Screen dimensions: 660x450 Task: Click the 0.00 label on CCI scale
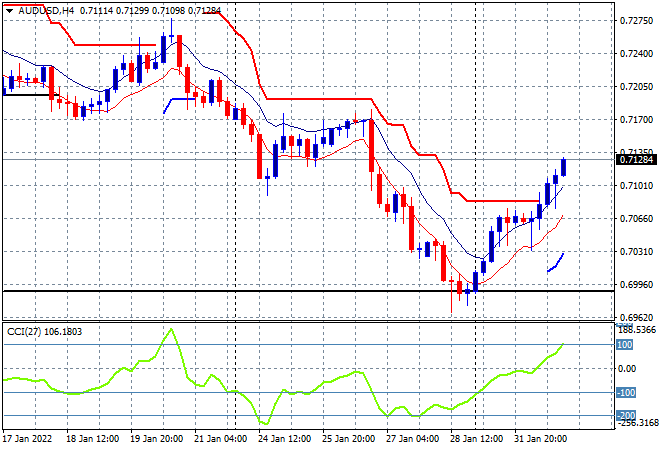[x=627, y=369]
